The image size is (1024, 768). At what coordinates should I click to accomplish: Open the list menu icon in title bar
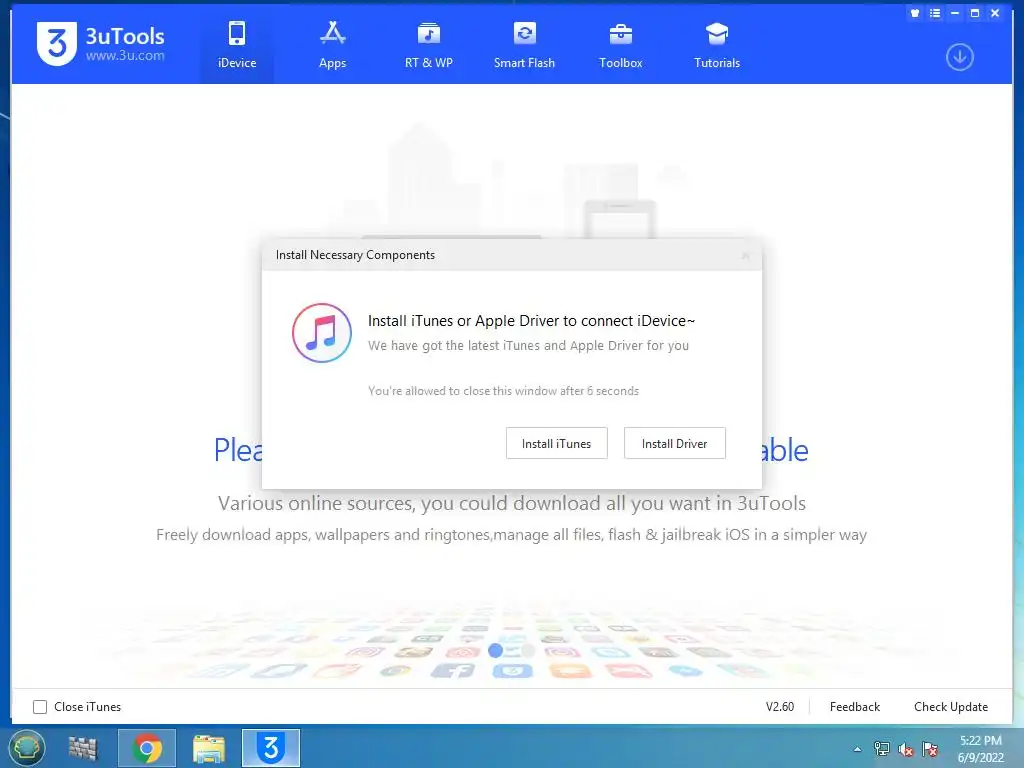(935, 13)
